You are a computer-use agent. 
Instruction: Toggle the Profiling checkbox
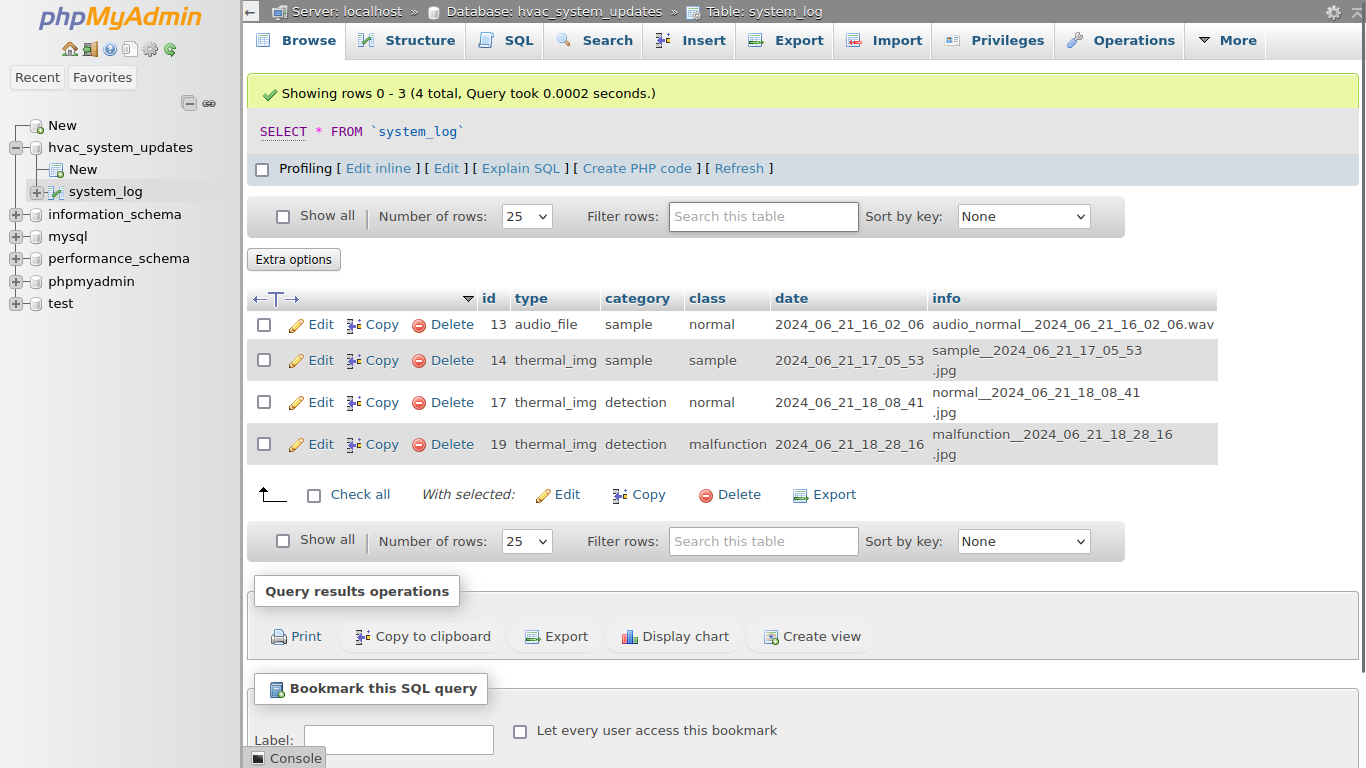(x=262, y=170)
